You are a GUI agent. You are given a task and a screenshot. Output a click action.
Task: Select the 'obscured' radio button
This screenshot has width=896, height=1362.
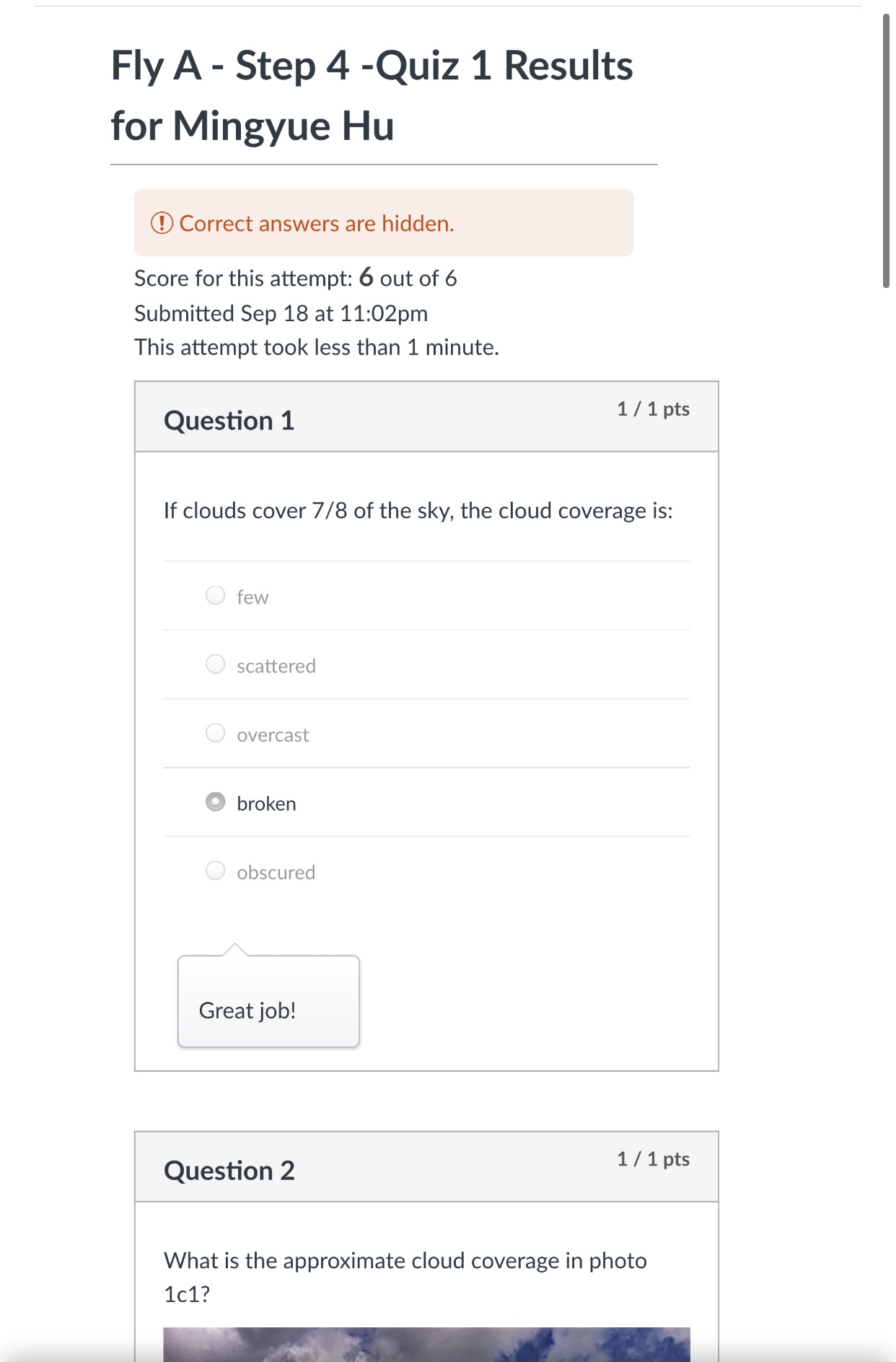click(216, 870)
